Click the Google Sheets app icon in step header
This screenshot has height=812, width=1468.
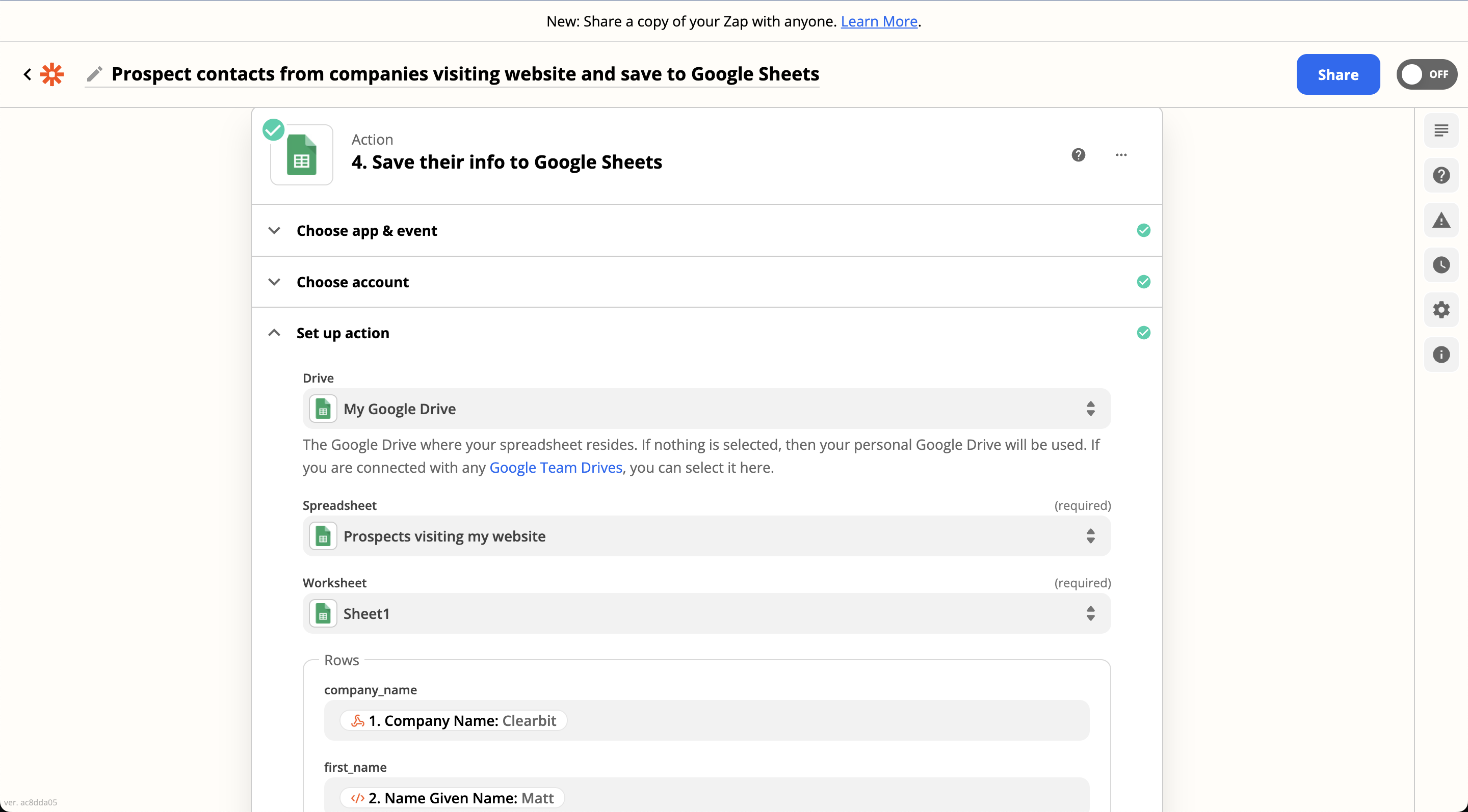301,155
